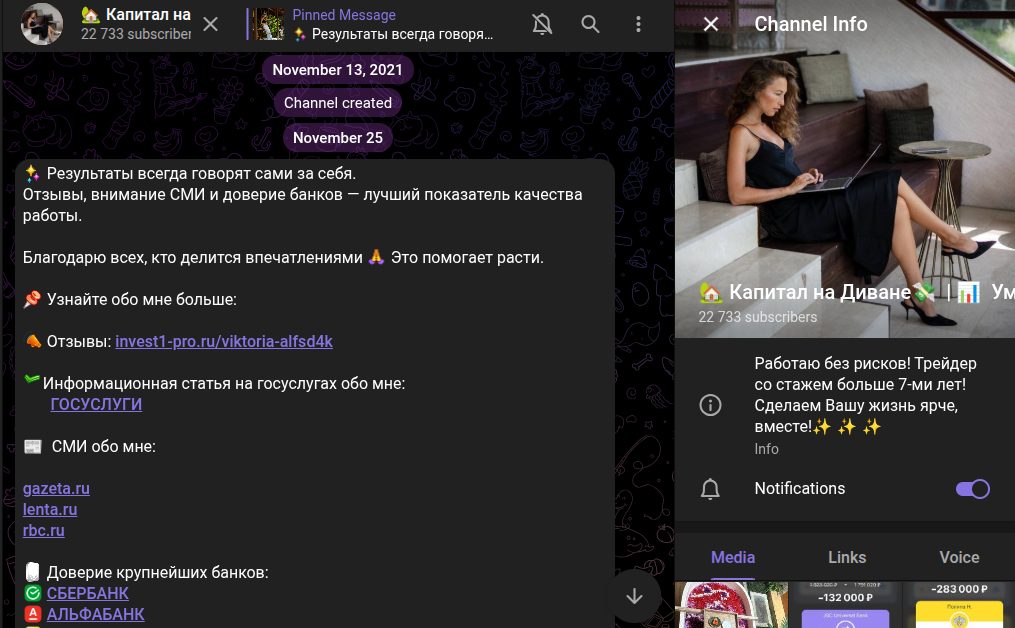Image resolution: width=1015 pixels, height=628 pixels.
Task: Switch to the Media tab
Action: click(x=733, y=557)
